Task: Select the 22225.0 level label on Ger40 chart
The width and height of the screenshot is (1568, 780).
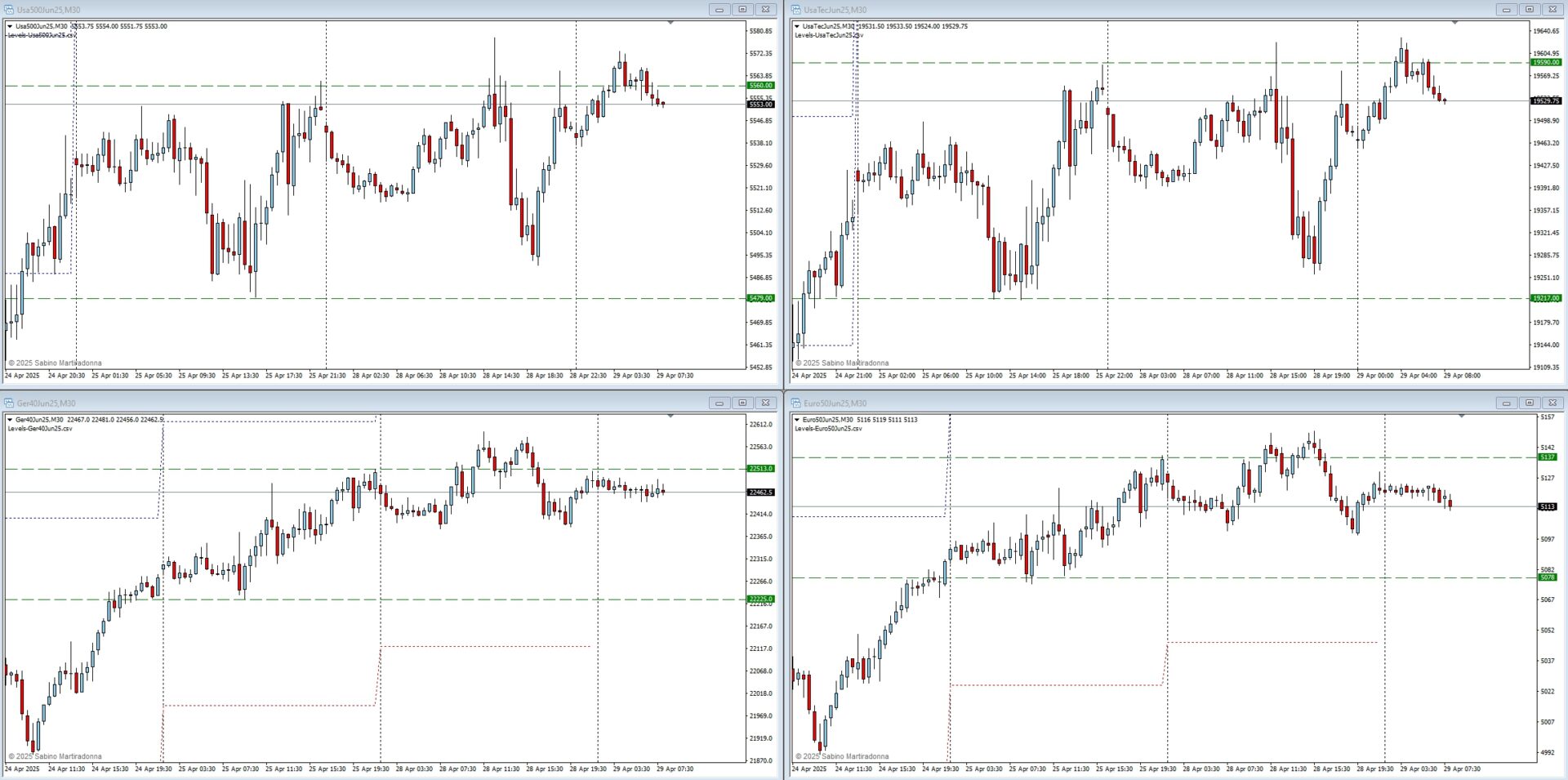Action: 760,599
